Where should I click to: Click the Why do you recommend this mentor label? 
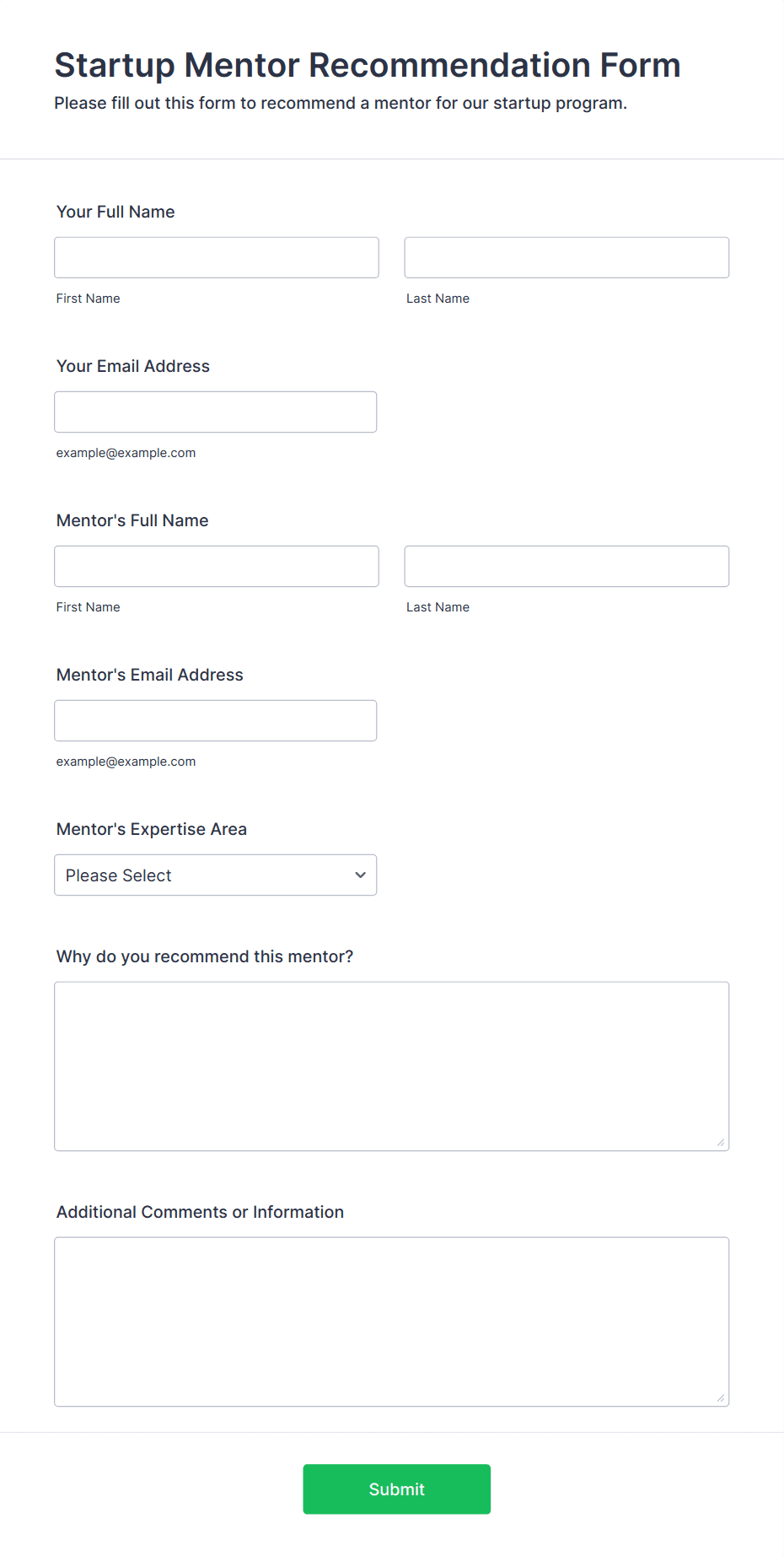(205, 956)
